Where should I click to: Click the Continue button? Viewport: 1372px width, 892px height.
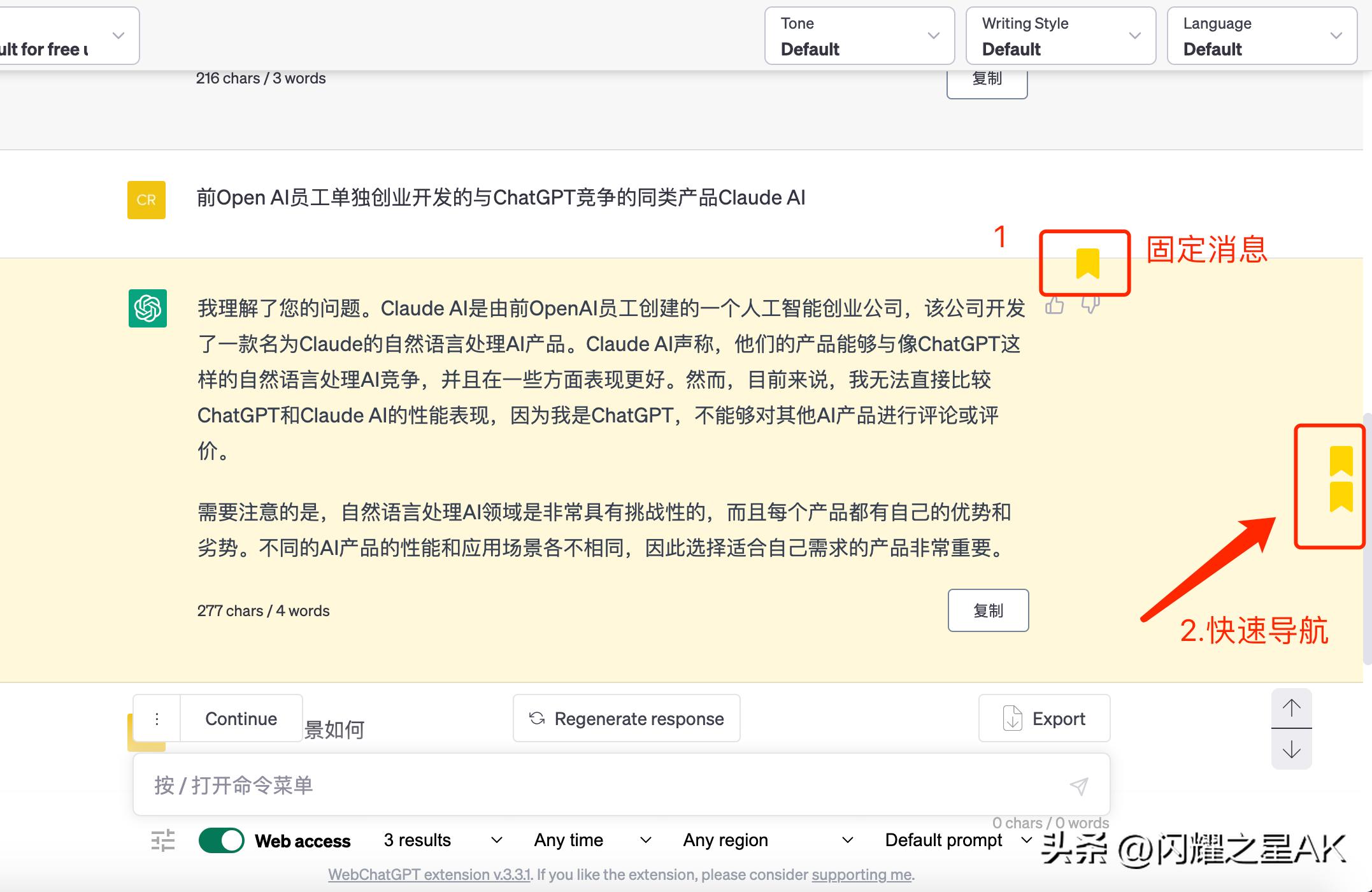(240, 718)
